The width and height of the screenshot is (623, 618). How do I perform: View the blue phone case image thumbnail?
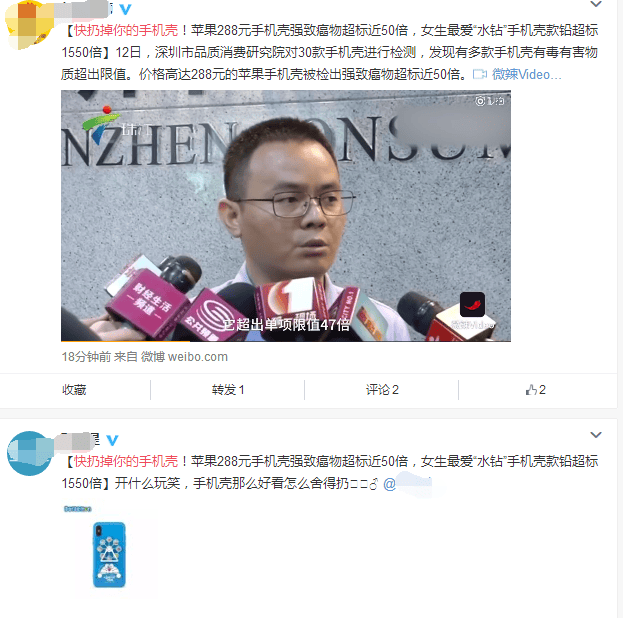coord(109,554)
